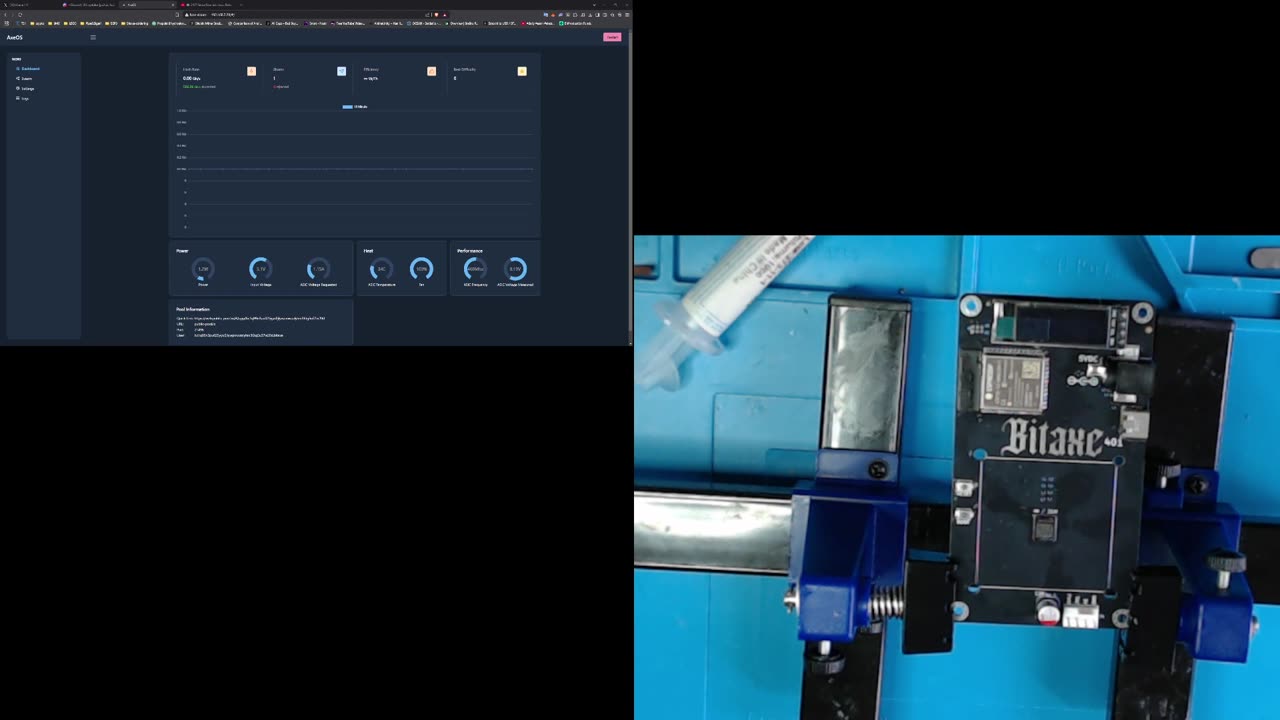The width and height of the screenshot is (1280, 720).
Task: Click the pink Restart button
Action: pos(612,37)
